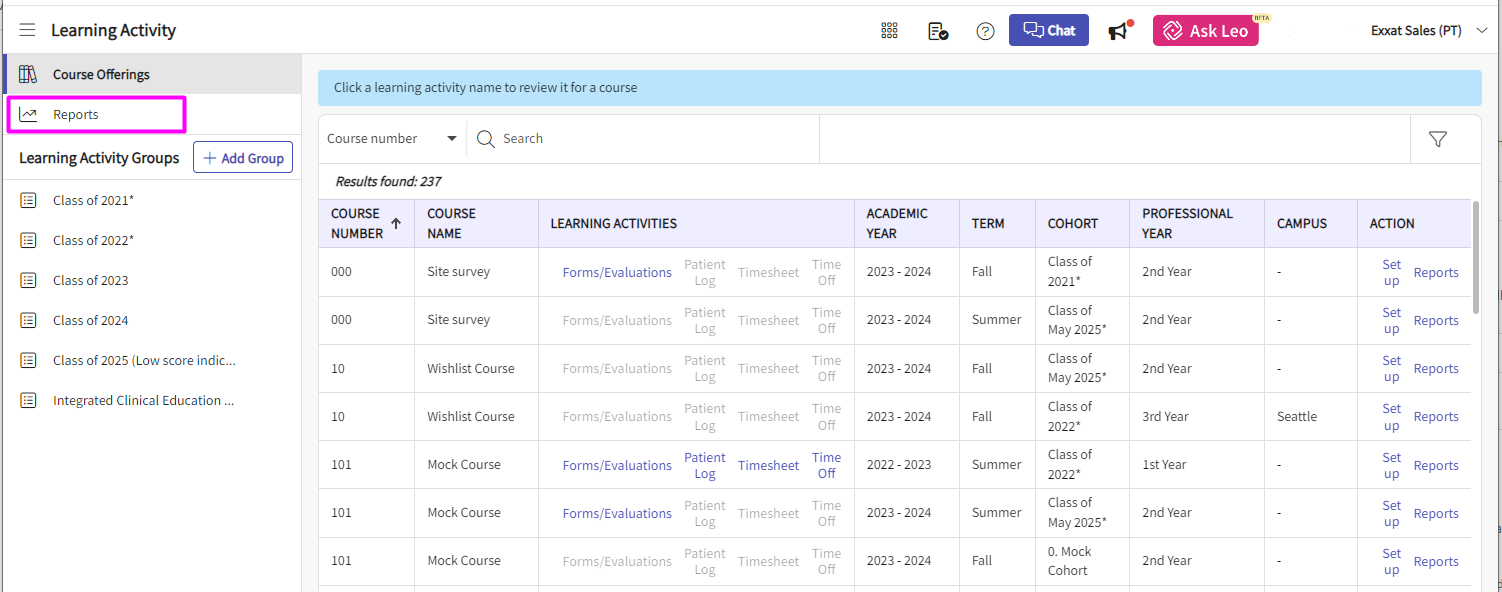Launch the Ask Leo assistant
Screen dimensions: 1502x592
coord(1205,31)
